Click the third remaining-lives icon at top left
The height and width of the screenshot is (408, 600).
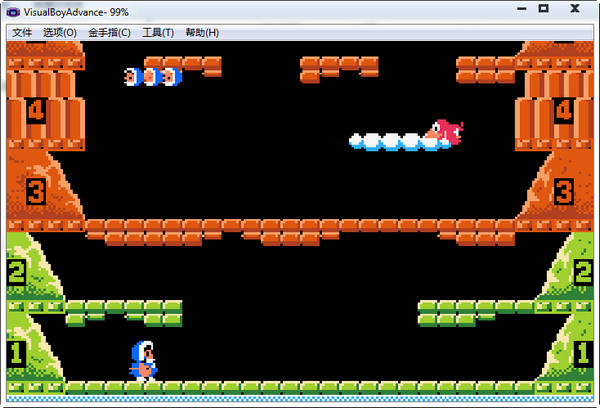[x=171, y=76]
